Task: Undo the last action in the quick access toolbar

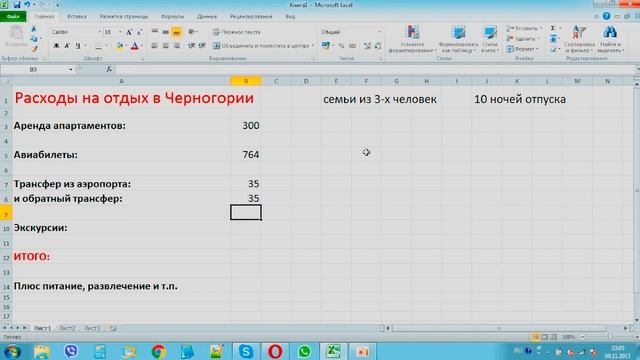Action: tap(27, 5)
